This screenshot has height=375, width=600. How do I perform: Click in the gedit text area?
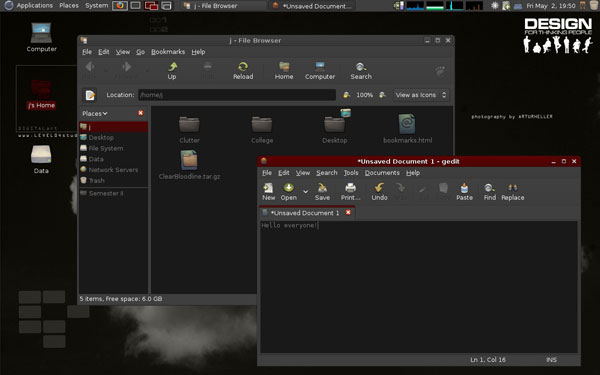pyautogui.click(x=419, y=287)
